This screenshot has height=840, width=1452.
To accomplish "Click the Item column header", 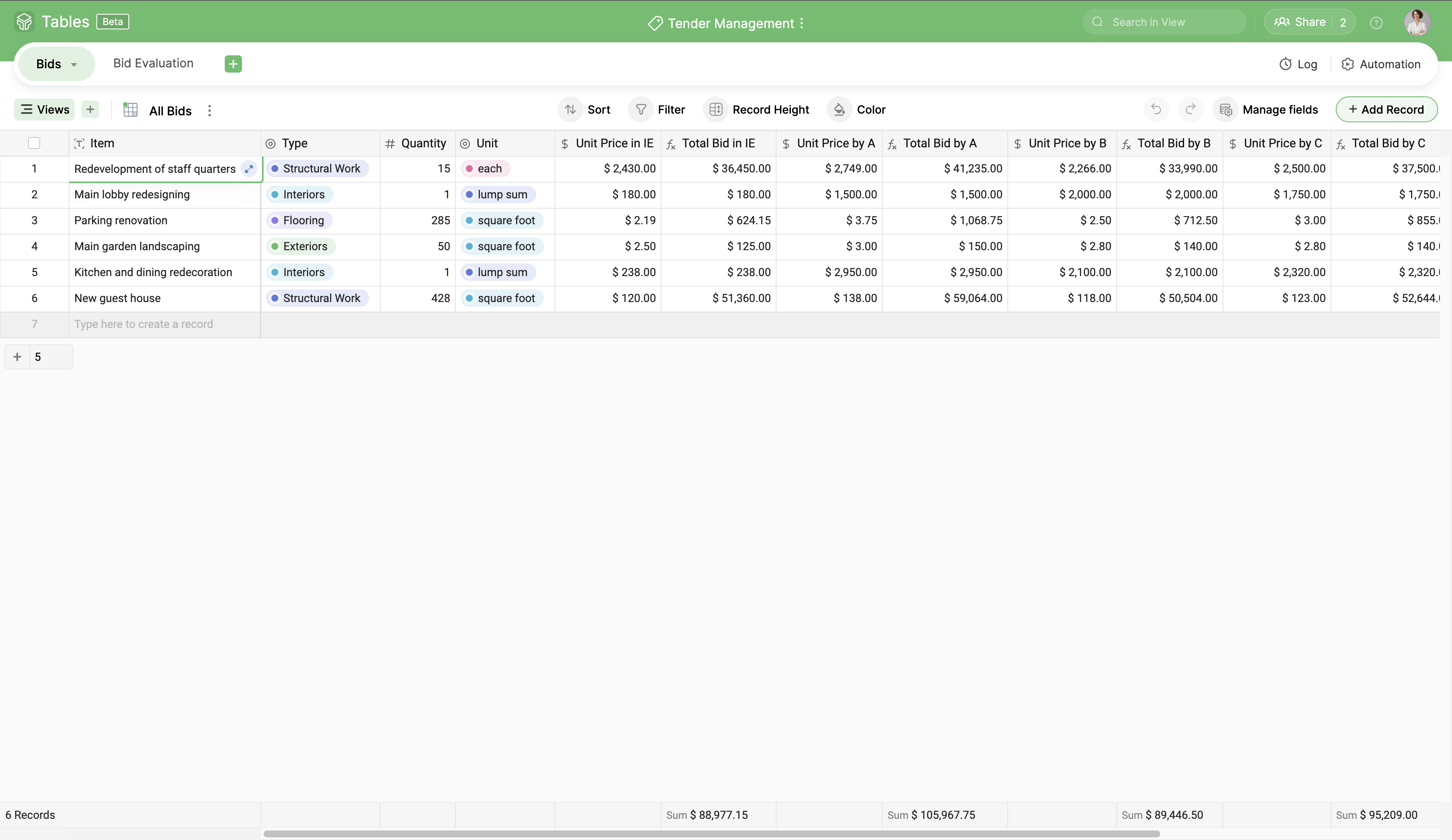I will (165, 143).
